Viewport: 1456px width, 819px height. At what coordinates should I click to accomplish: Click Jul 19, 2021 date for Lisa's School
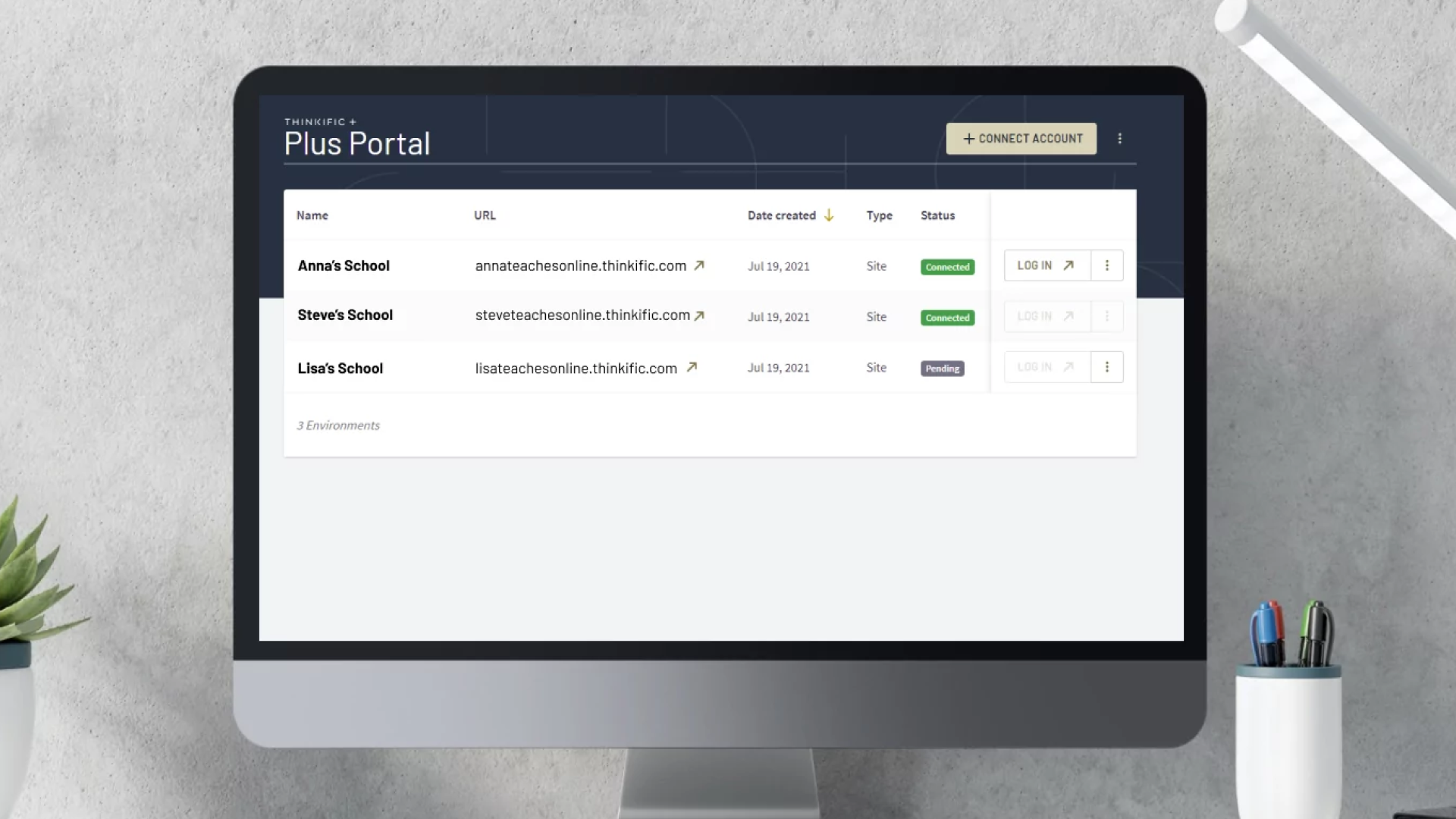(778, 368)
